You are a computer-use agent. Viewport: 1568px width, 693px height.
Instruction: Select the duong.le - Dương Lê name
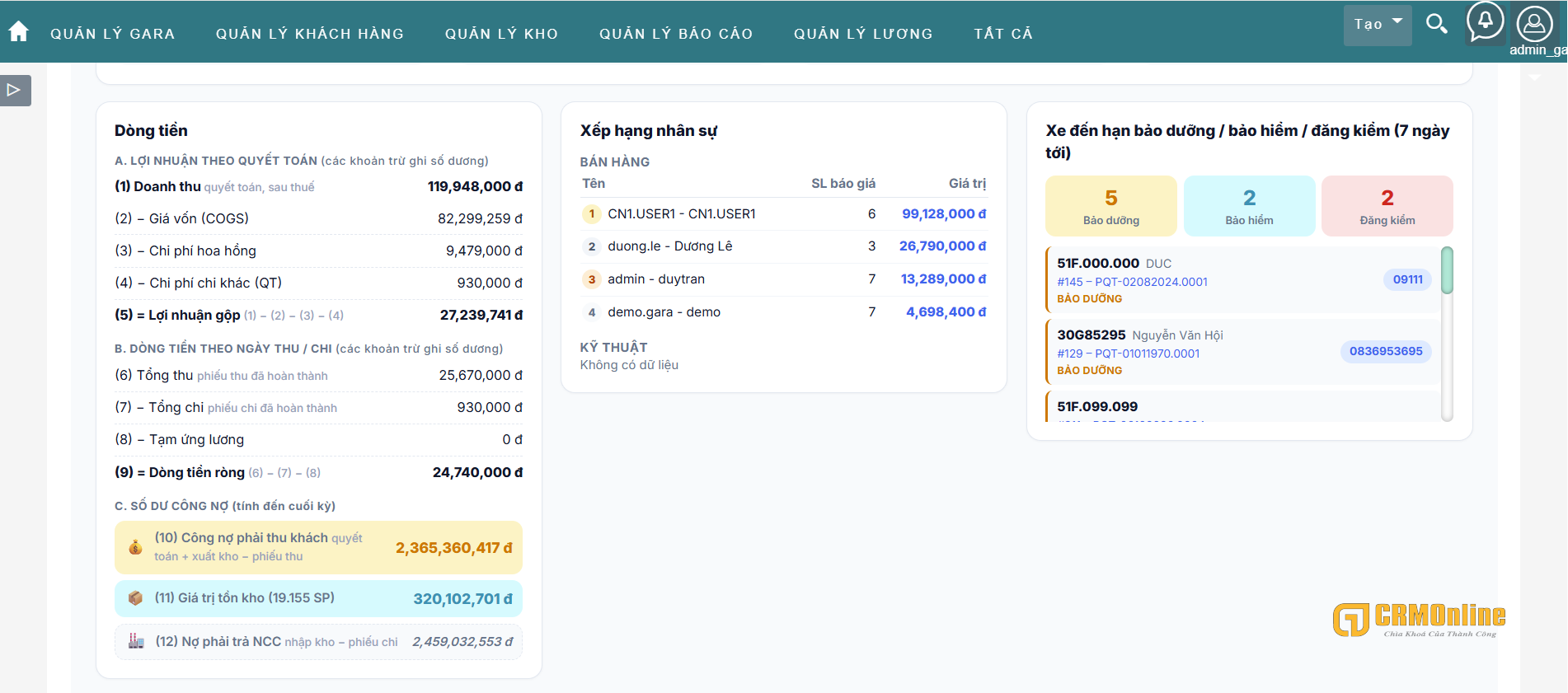pyautogui.click(x=670, y=246)
